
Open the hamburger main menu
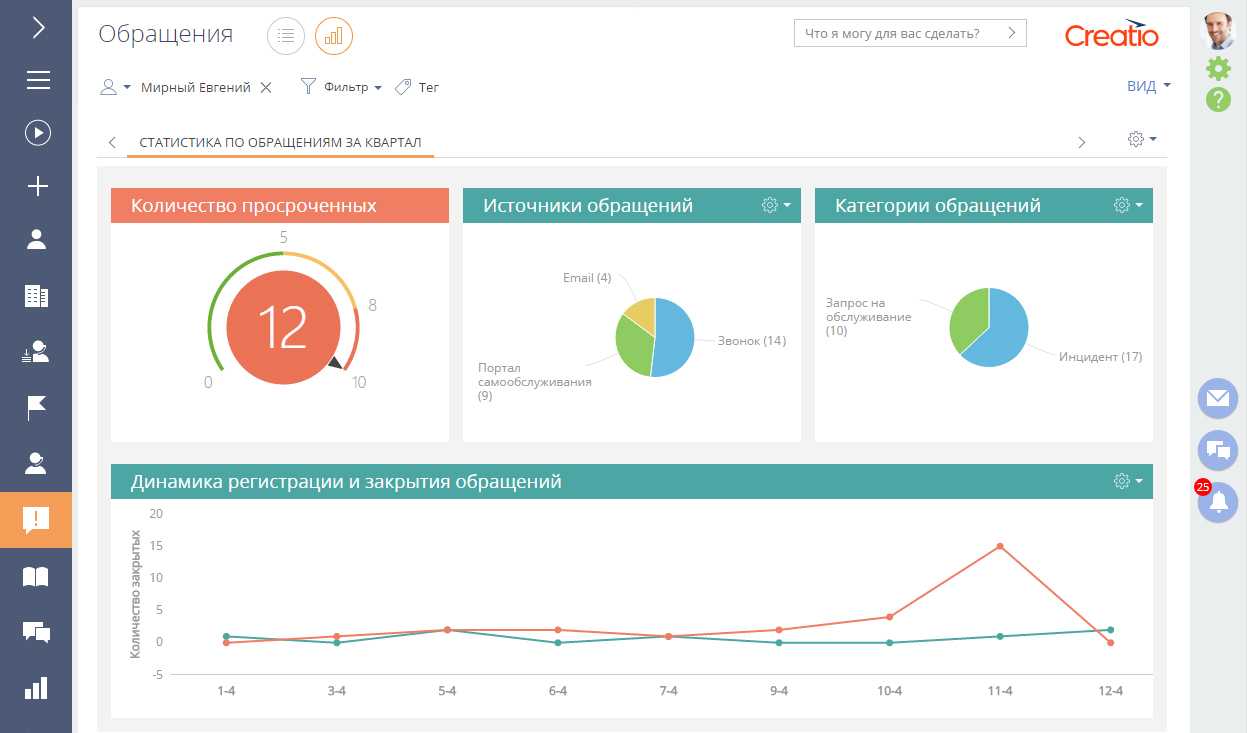tap(38, 80)
